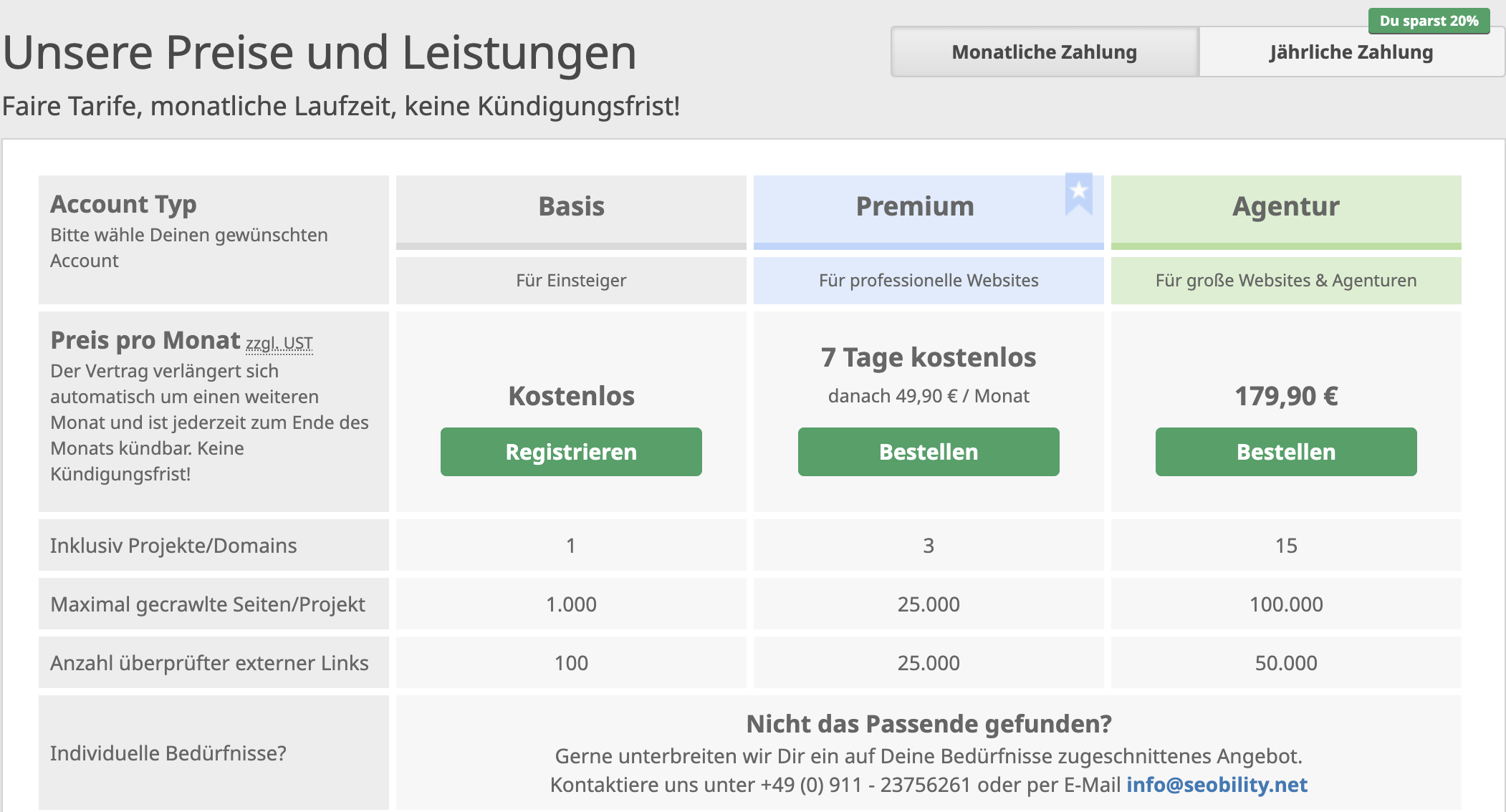
Task: Click the zzgl. UST abbreviation
Action: click(x=279, y=344)
